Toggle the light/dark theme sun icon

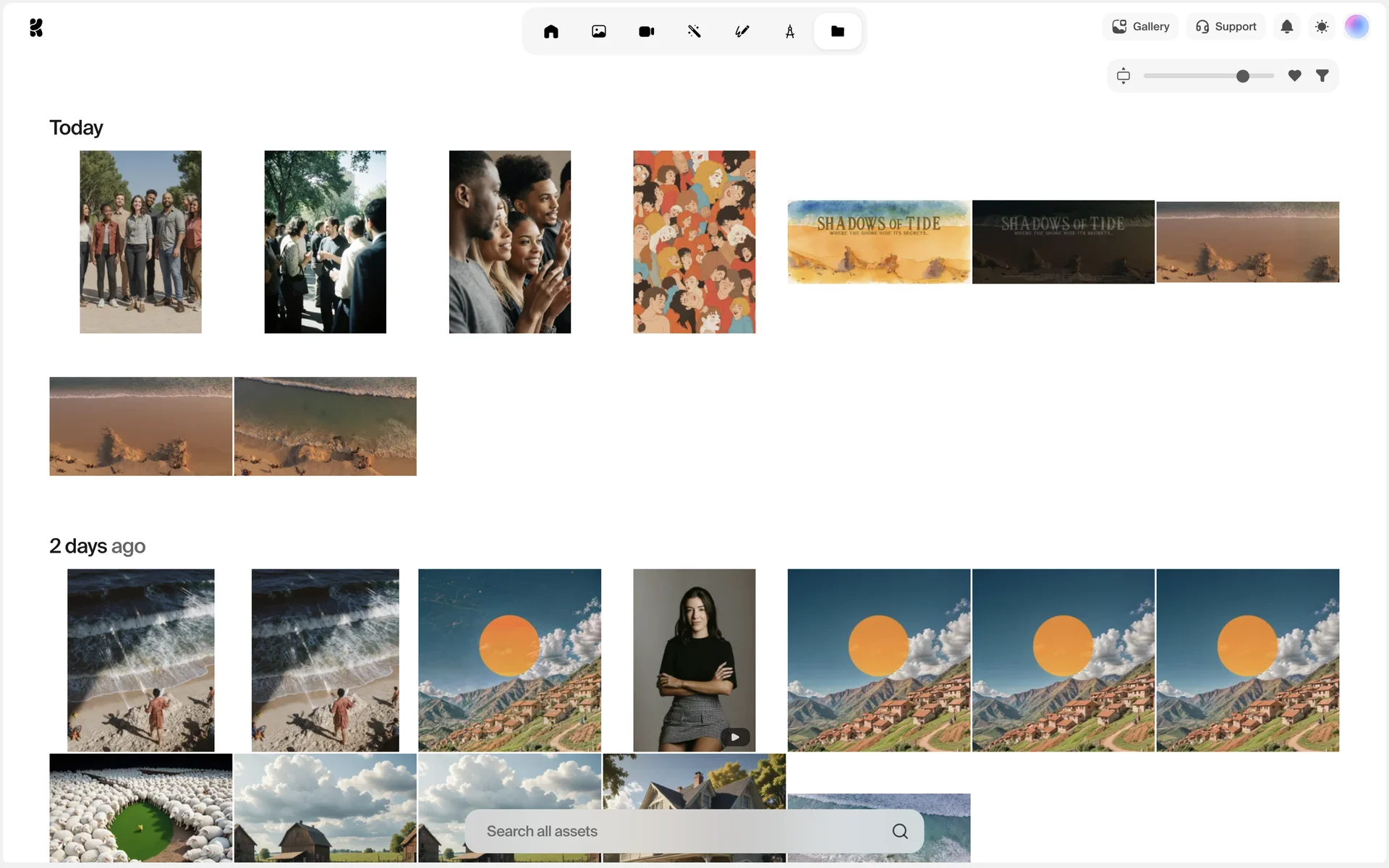1322,27
